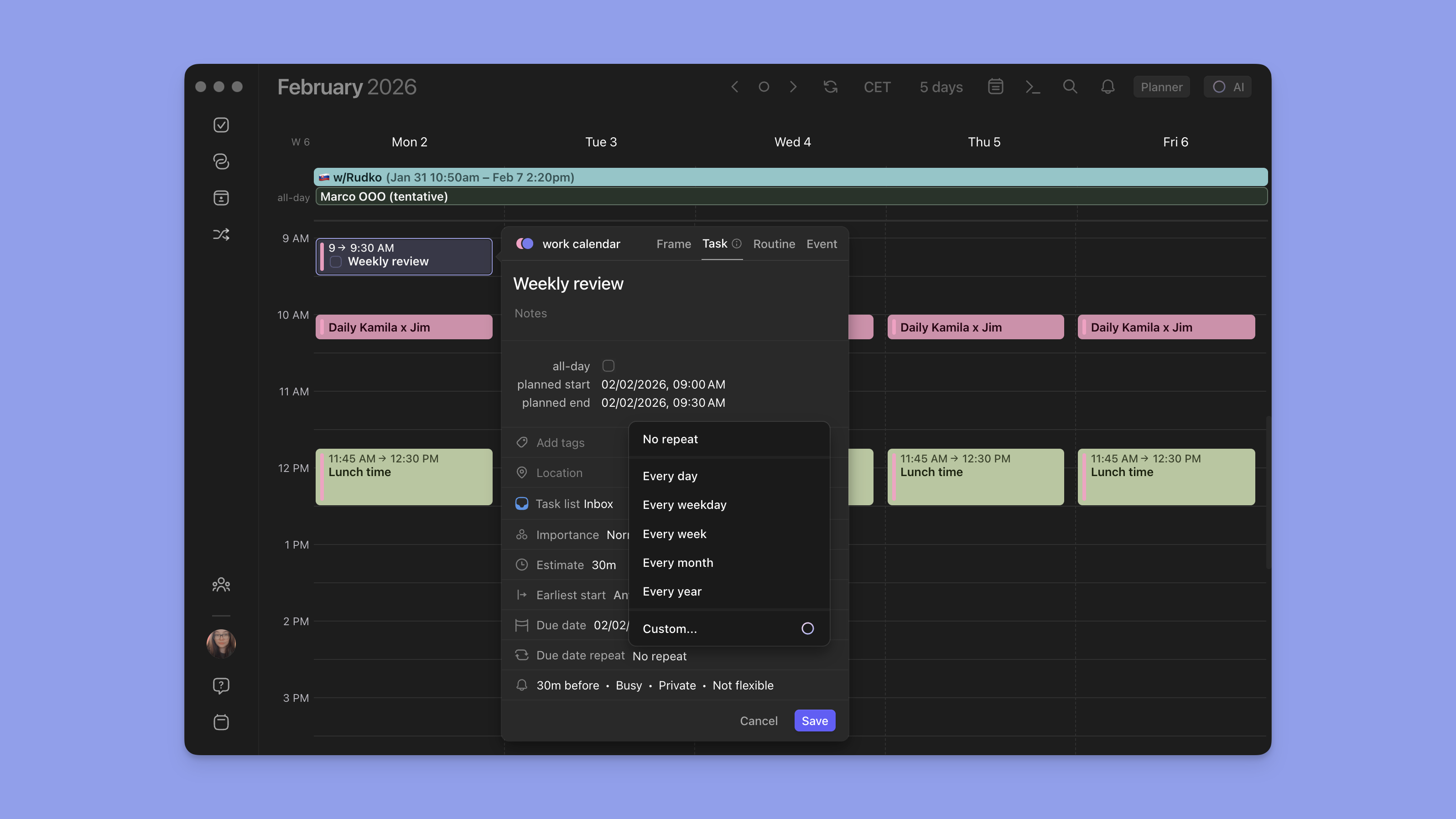Open Marco OOO (tentative) all-day event

point(791,196)
